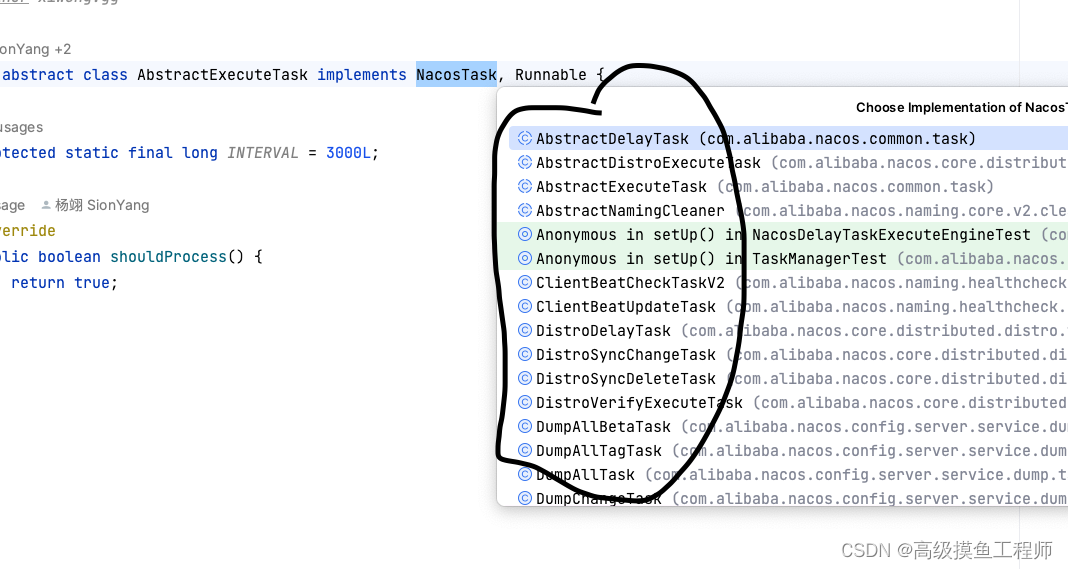Click anonymous class icon beside TaskManagerTest row
The width and height of the screenshot is (1068, 569).
[524, 258]
